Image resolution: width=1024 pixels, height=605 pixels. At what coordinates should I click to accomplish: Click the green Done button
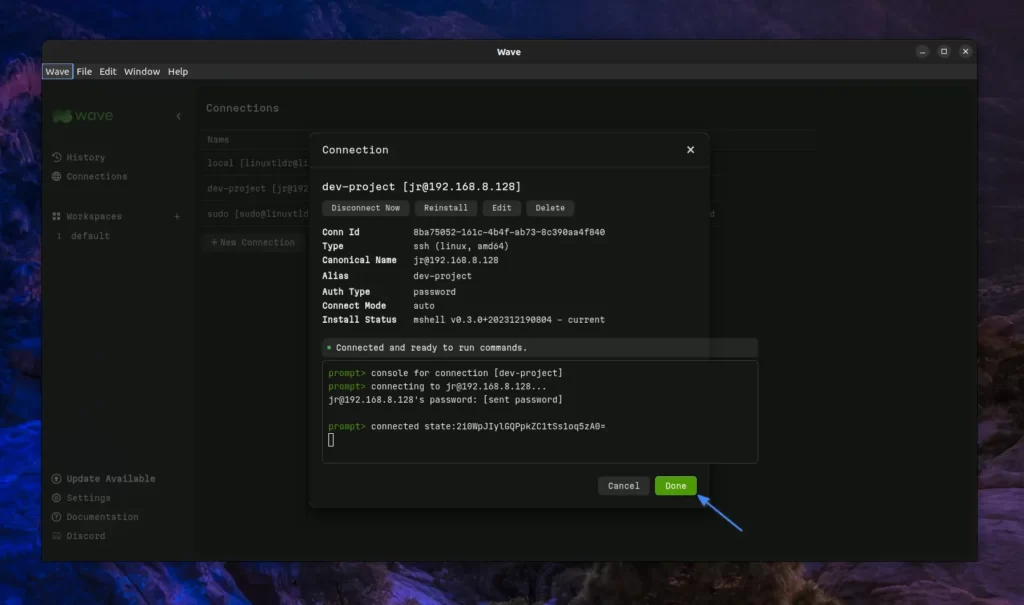pyautogui.click(x=675, y=486)
